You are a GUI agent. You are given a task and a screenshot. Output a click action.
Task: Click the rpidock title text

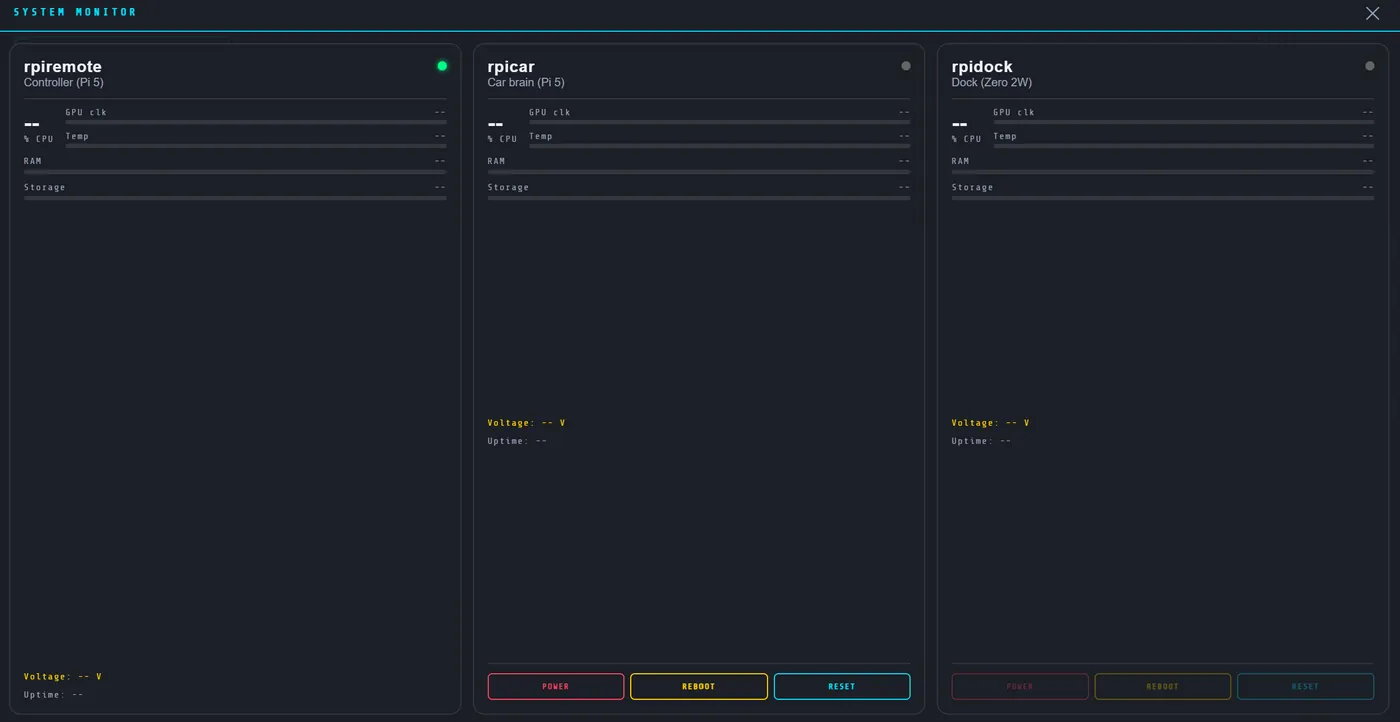pos(982,67)
